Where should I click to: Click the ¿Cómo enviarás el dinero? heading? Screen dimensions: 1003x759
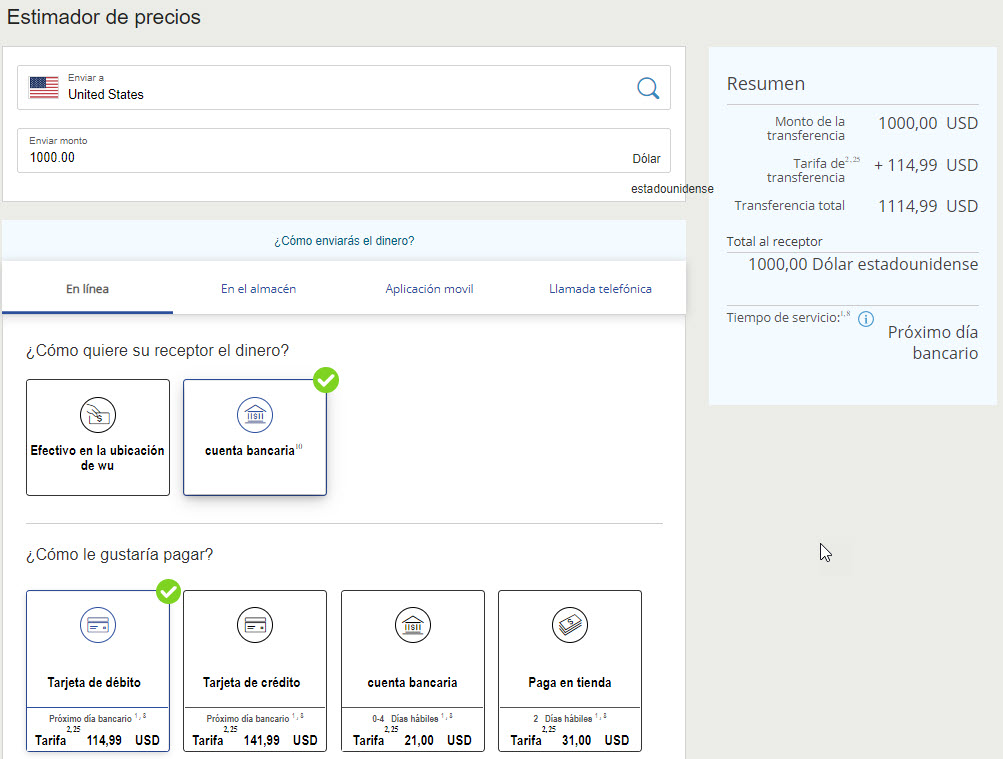(x=344, y=241)
